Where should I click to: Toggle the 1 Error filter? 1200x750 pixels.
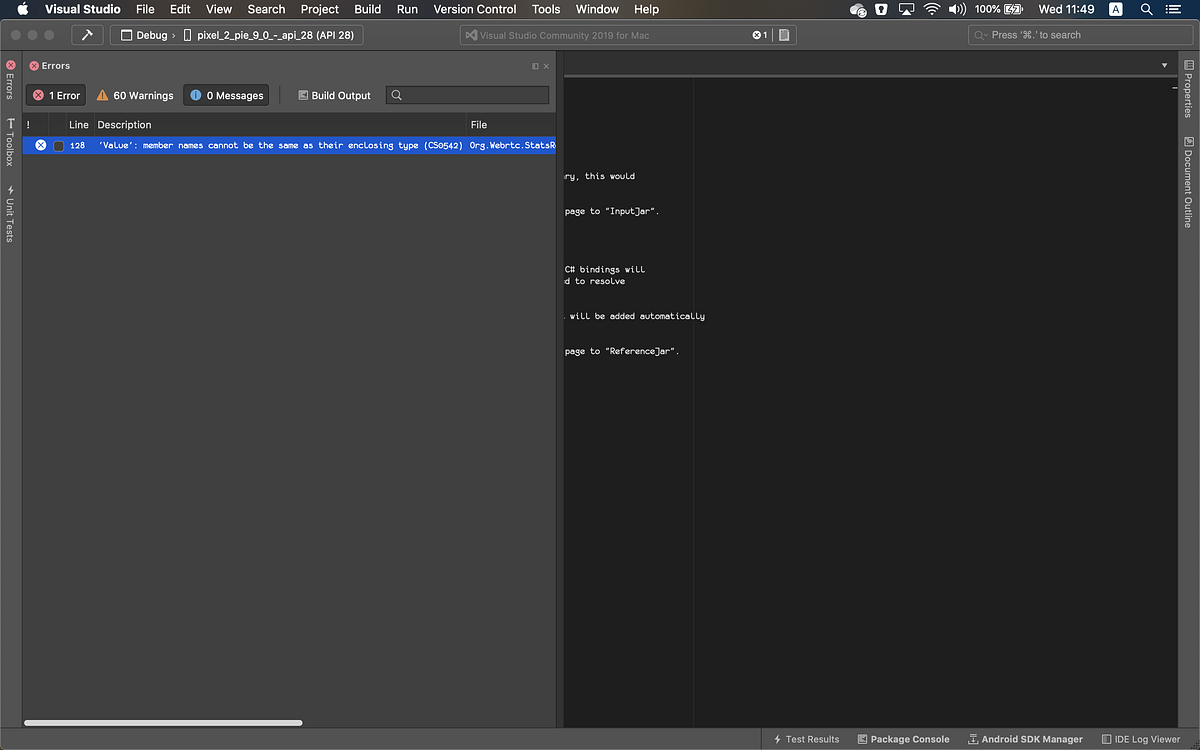click(56, 95)
